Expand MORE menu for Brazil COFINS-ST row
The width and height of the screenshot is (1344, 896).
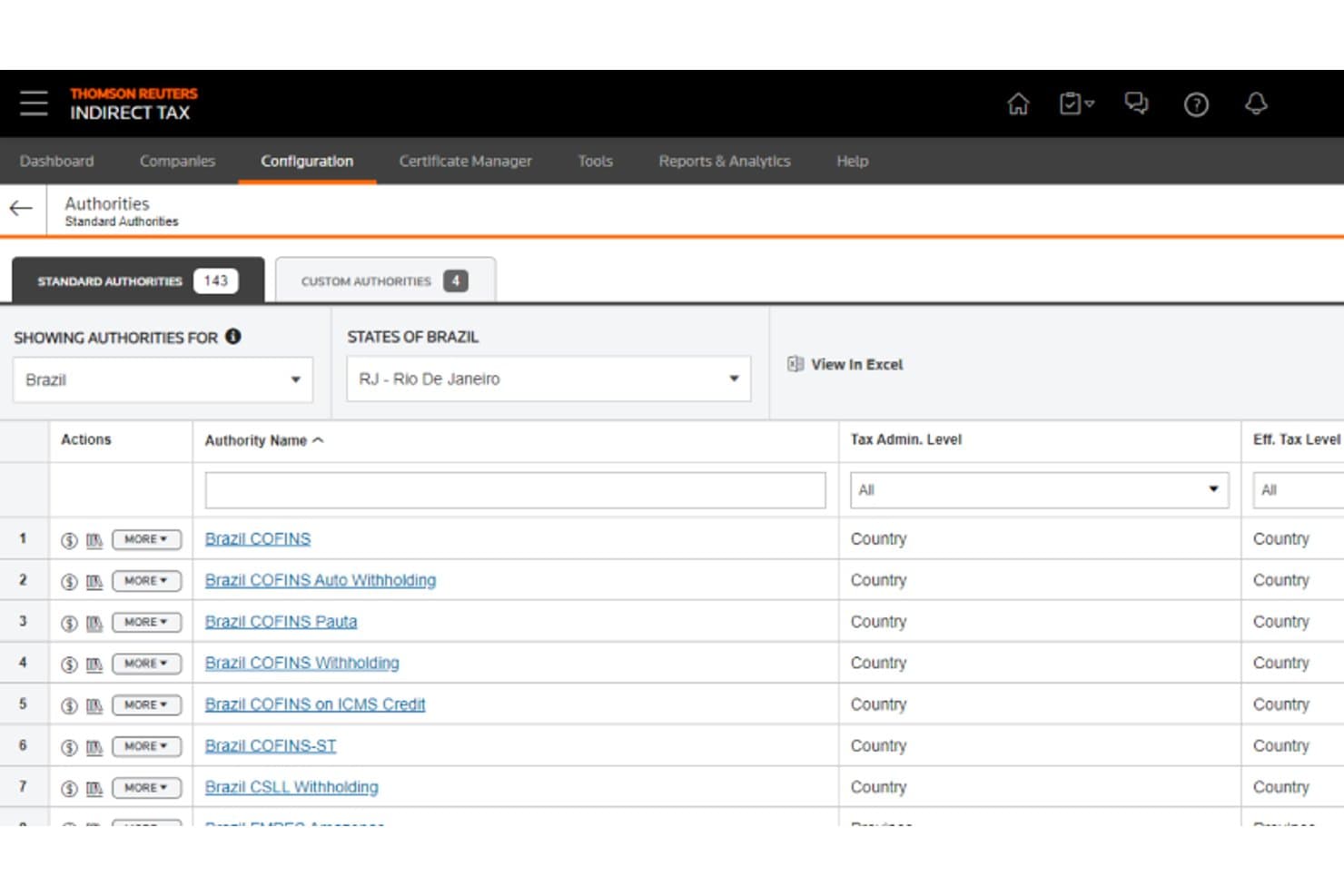click(x=146, y=746)
